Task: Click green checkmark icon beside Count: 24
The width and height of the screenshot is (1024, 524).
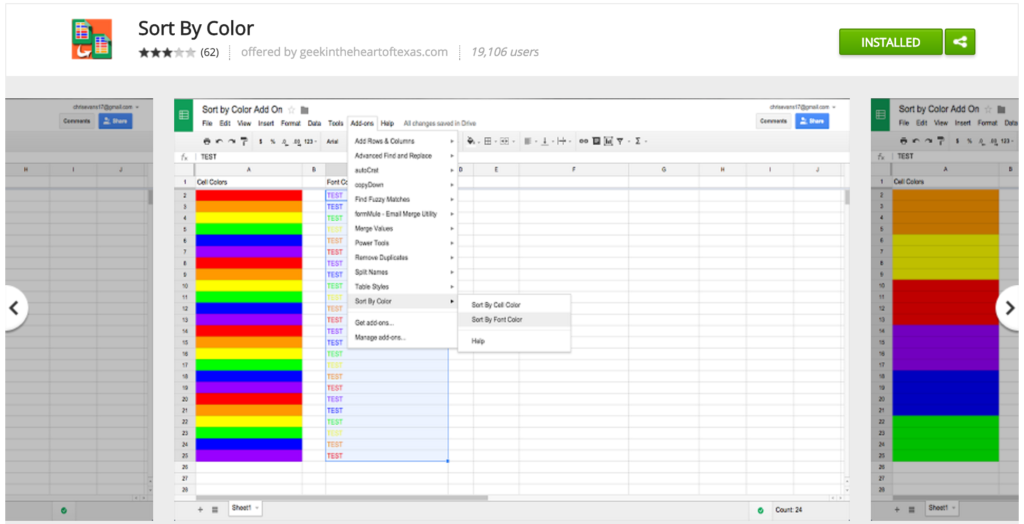Action: pyautogui.click(x=760, y=510)
